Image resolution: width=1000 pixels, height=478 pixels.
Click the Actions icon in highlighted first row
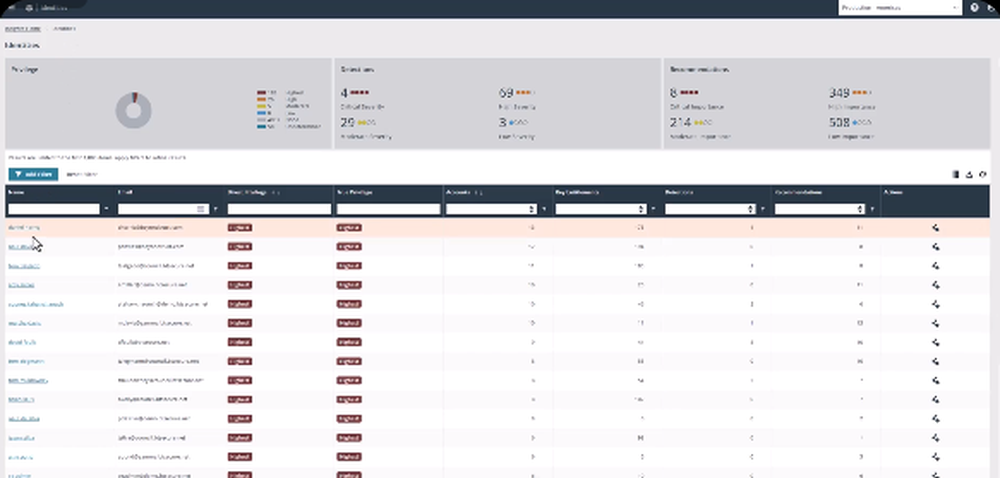click(936, 228)
